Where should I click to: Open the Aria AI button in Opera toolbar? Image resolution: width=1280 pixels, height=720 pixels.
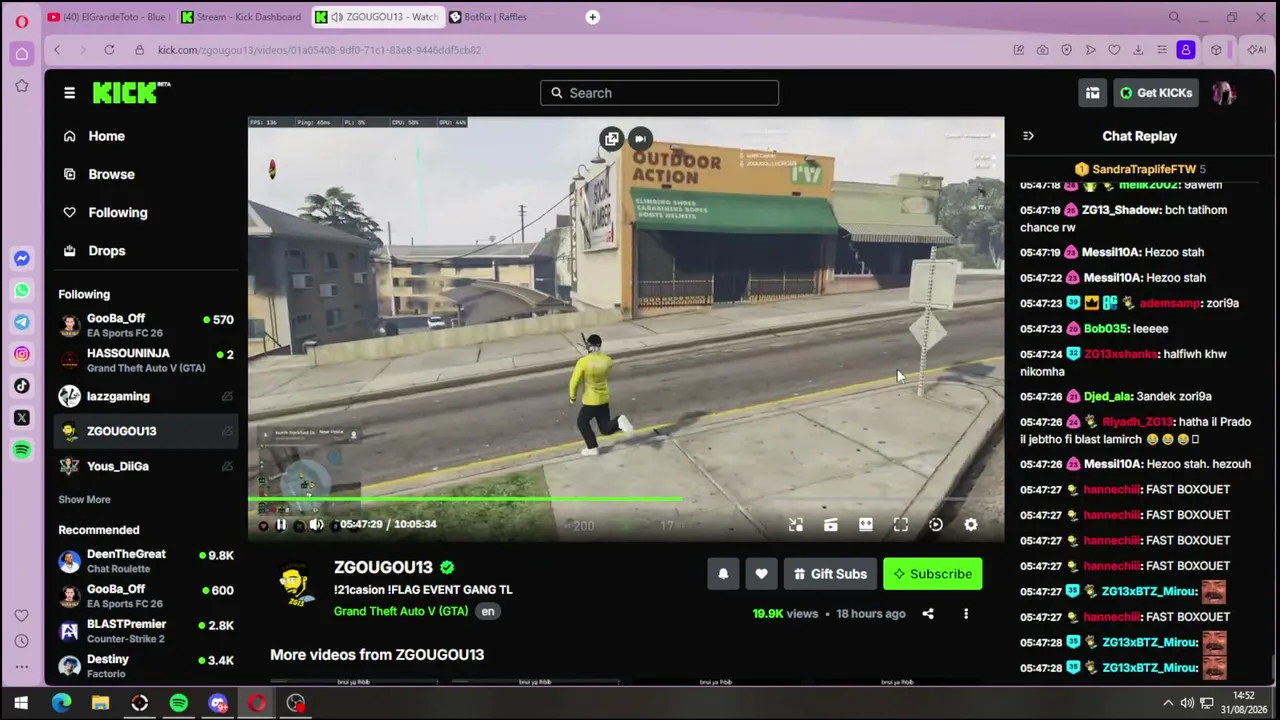click(x=1256, y=50)
